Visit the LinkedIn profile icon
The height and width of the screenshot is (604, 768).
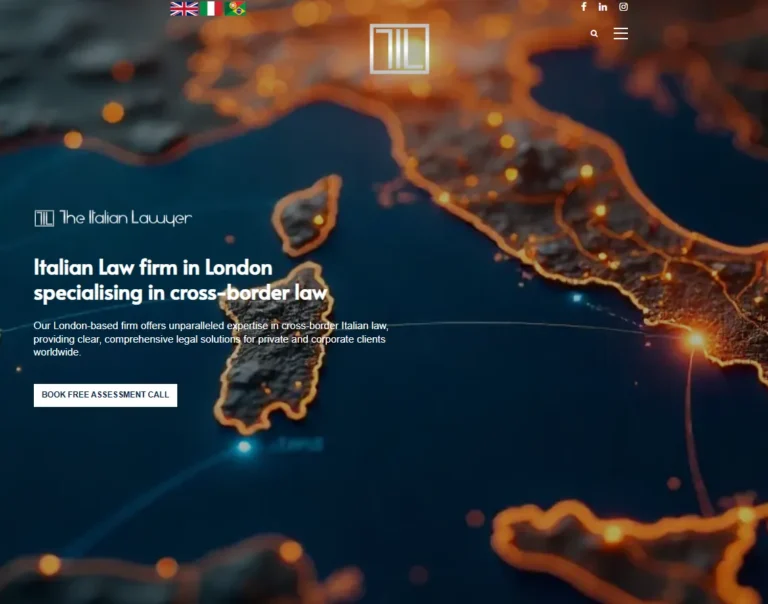click(603, 7)
